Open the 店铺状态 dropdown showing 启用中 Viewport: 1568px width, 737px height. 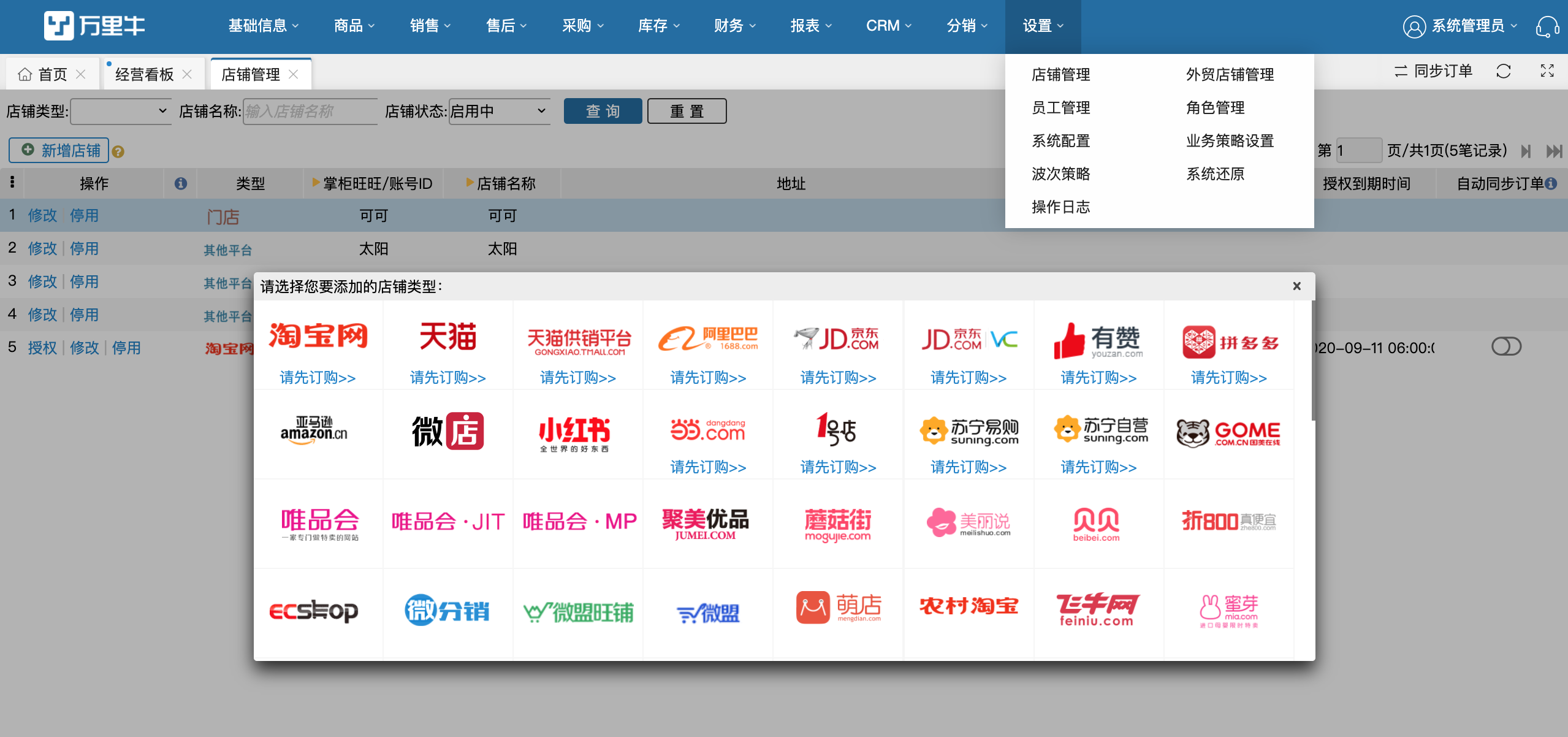[499, 112]
